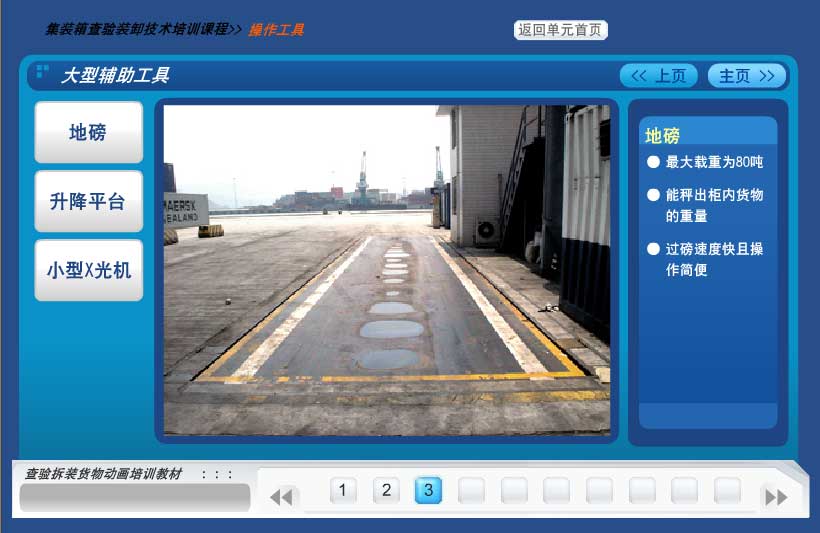This screenshot has height=533, width=820.
Task: Select the 最大载重为80吨 bullet point
Action: [x=713, y=162]
